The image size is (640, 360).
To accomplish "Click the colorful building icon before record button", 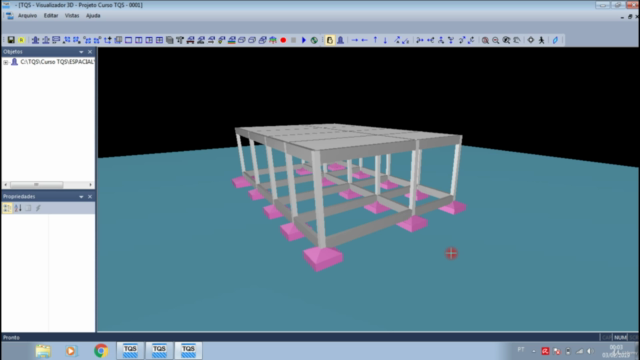I will (273, 40).
